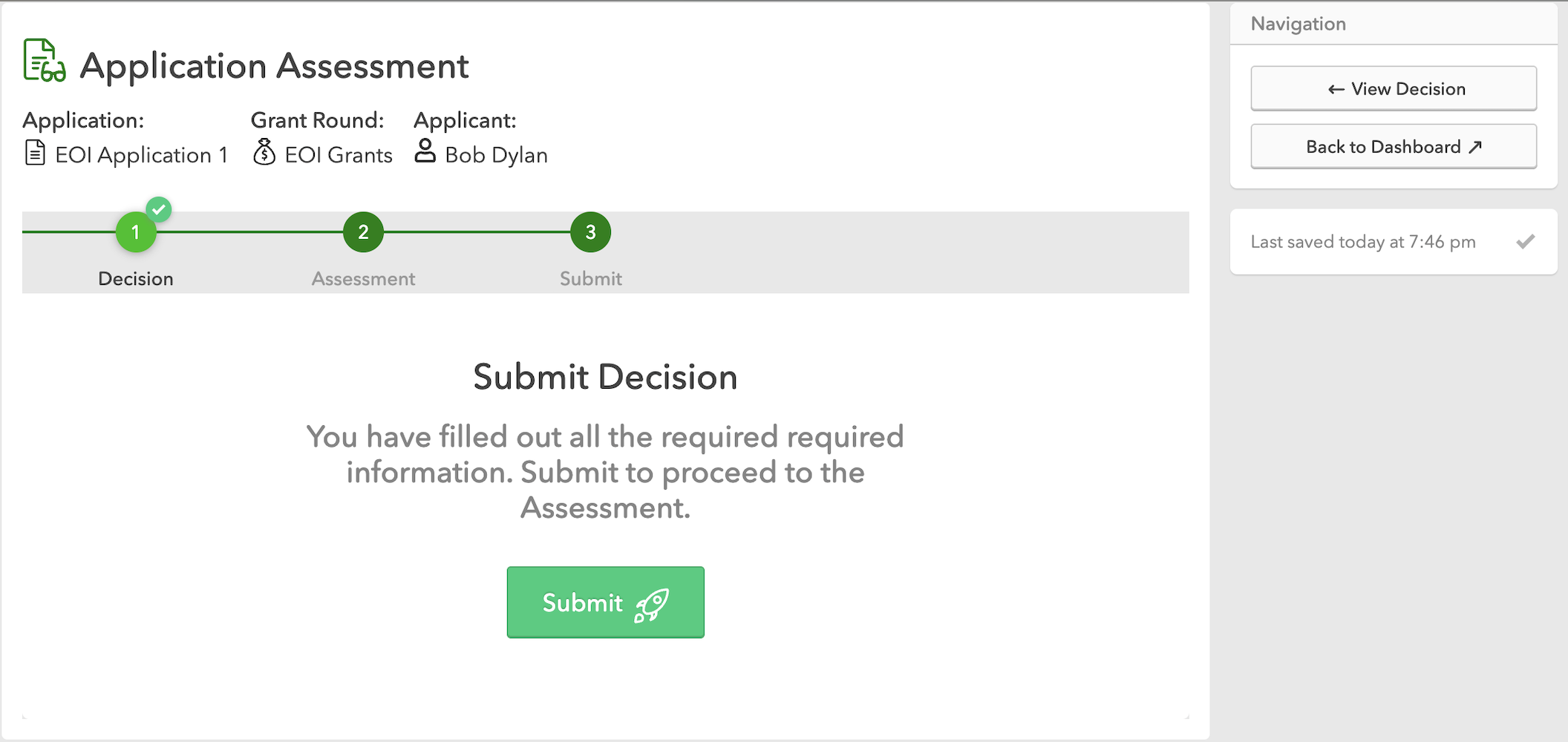Jump to step 2 circle

coord(363,232)
